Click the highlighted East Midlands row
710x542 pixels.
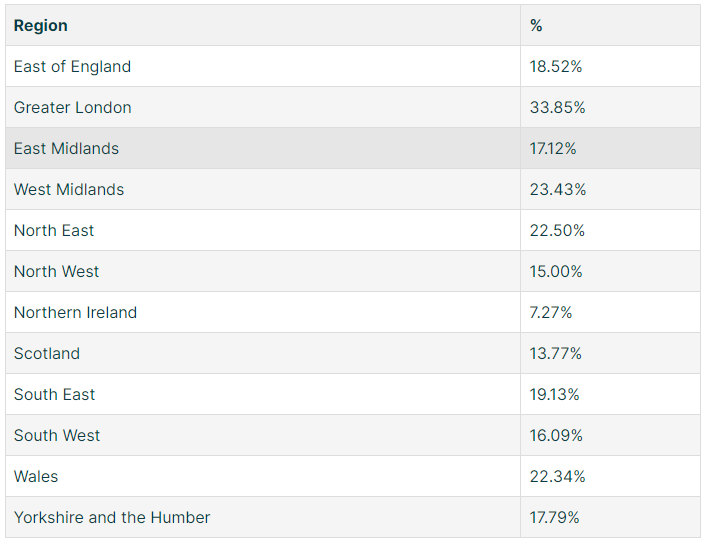[x=353, y=148]
